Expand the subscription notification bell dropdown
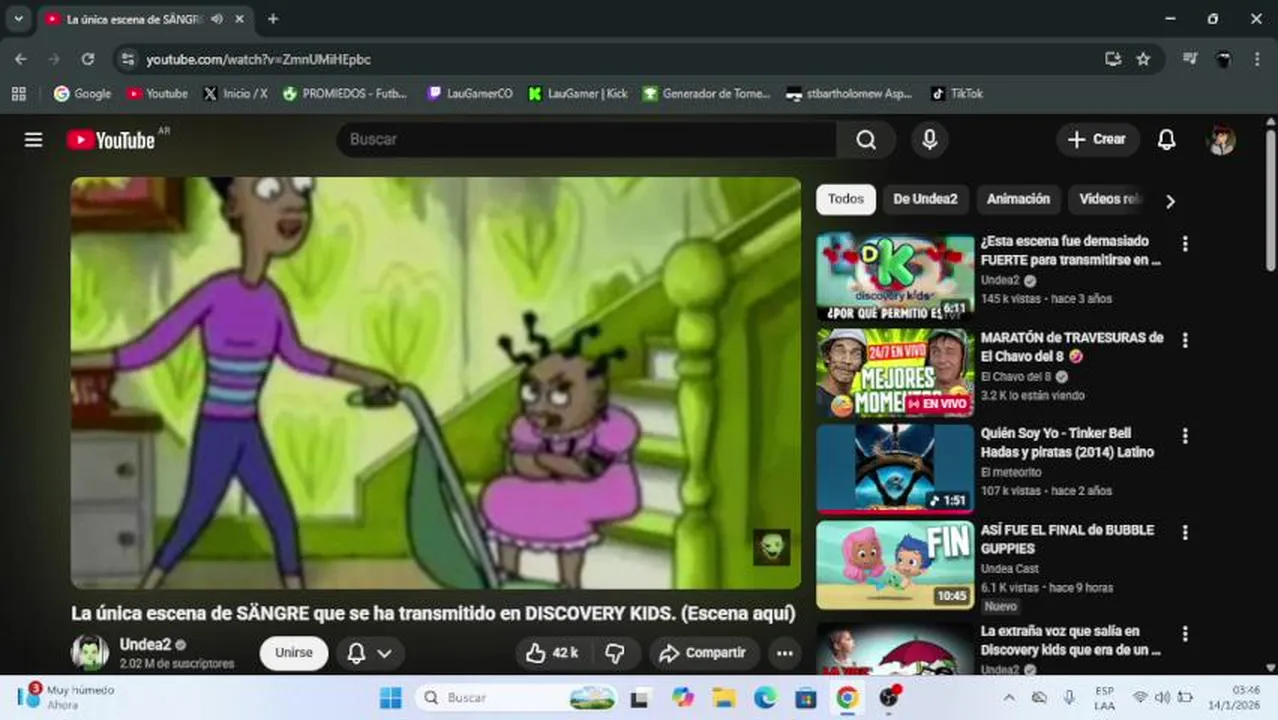Screen dimensions: 1278x720 (x=370, y=654)
